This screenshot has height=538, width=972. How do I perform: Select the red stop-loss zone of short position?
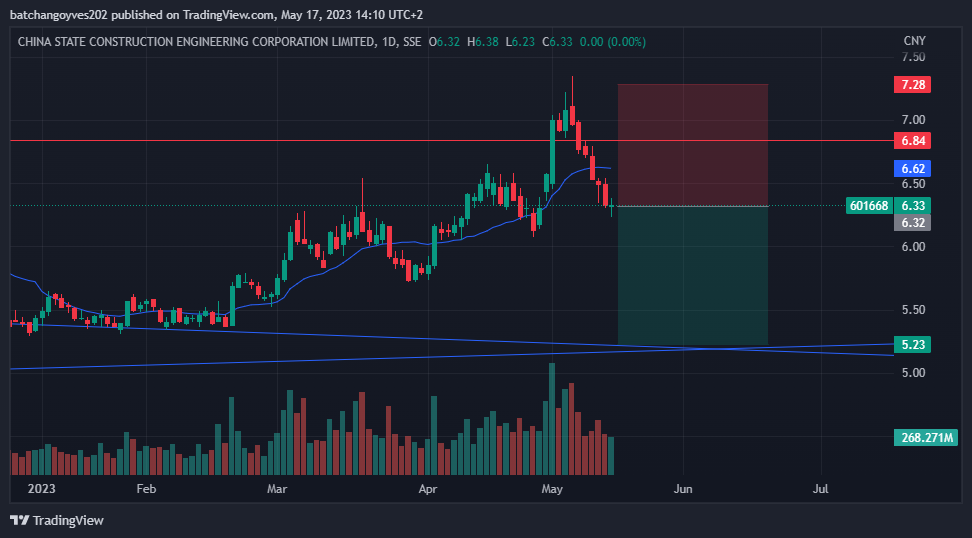tap(693, 145)
